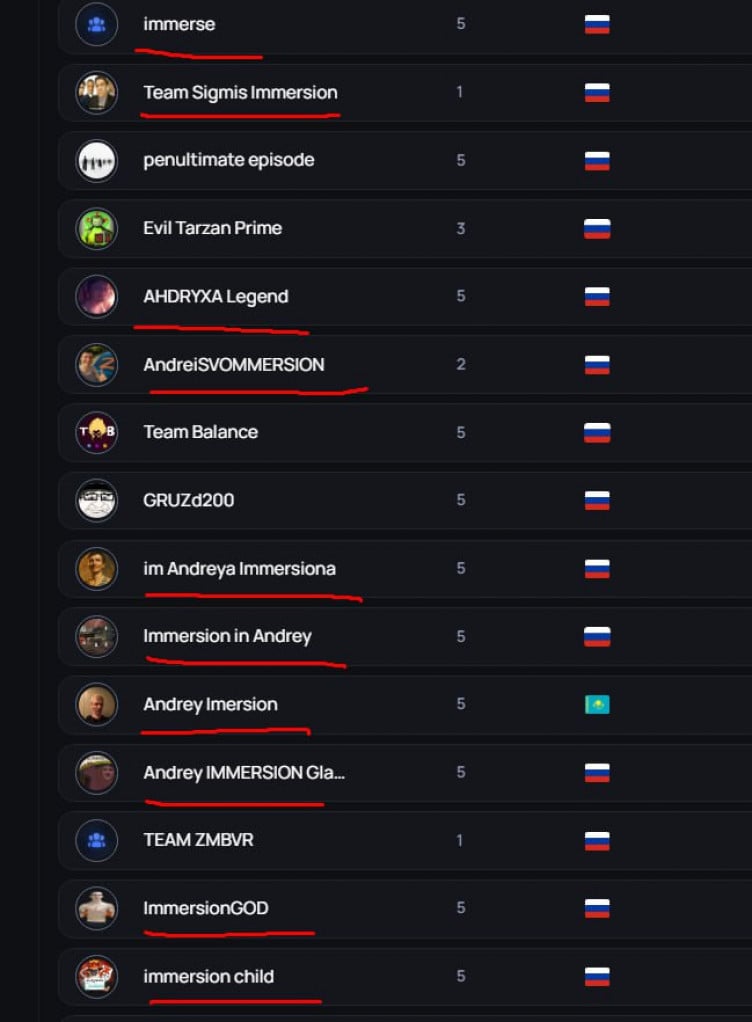The width and height of the screenshot is (752, 1022).
Task: Open AHDRYXA Legend team name
Action: 216,297
